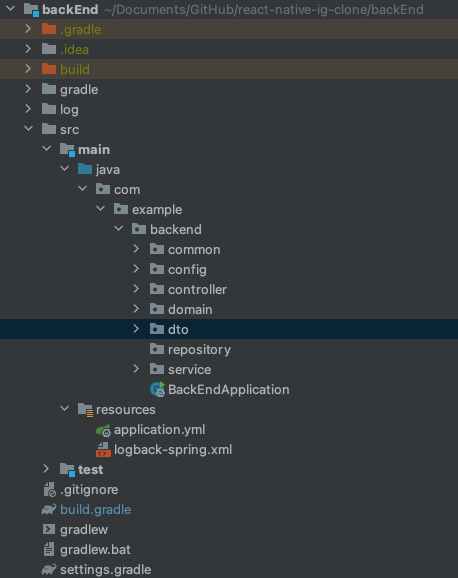Collapse the java folder chevron
The image size is (458, 578).
point(65,168)
